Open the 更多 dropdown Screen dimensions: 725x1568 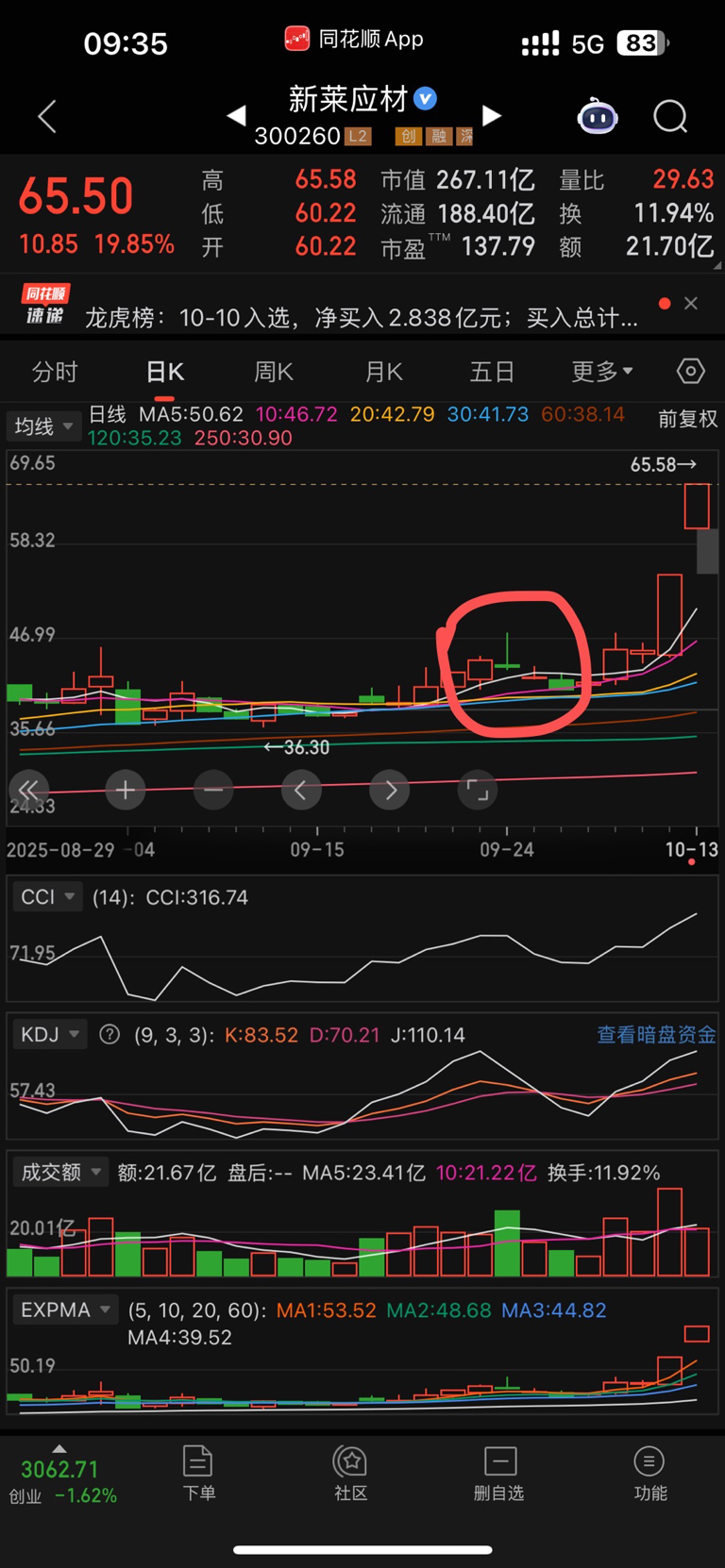602,372
